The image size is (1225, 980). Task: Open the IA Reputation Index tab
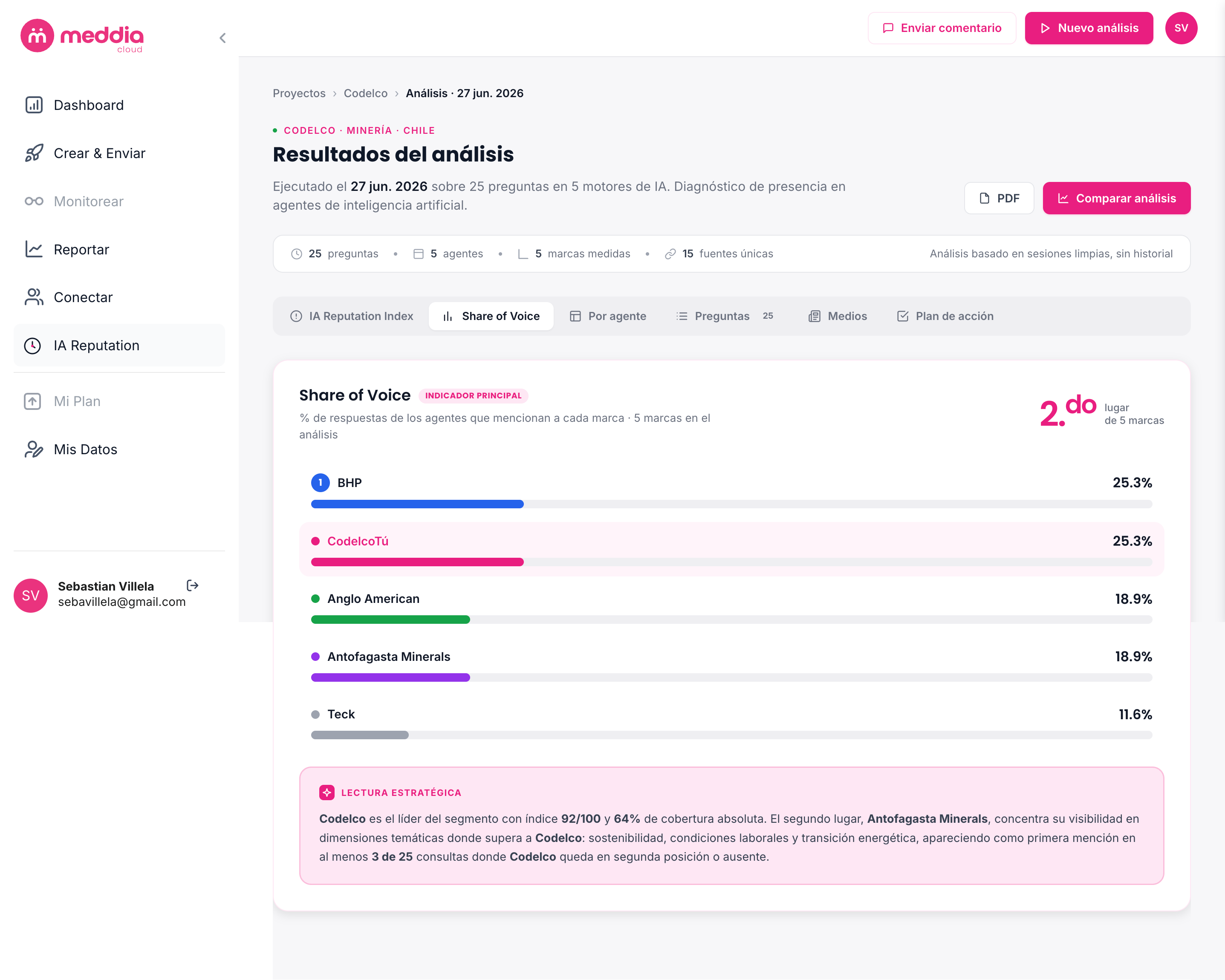pos(352,316)
